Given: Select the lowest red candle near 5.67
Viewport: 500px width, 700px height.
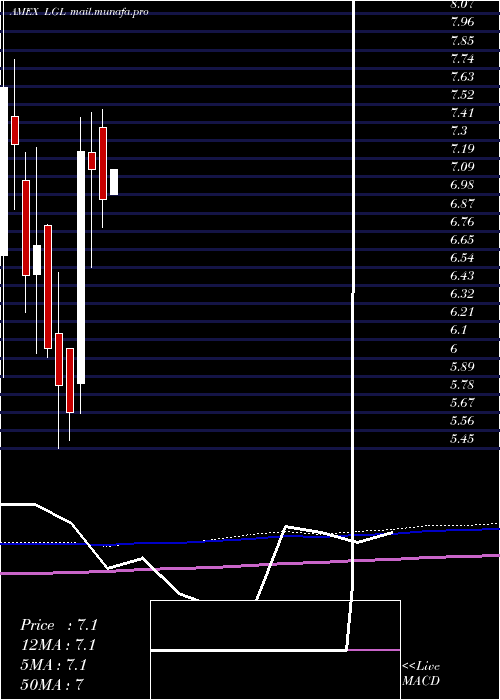Looking at the screenshot, I should [x=70, y=380].
